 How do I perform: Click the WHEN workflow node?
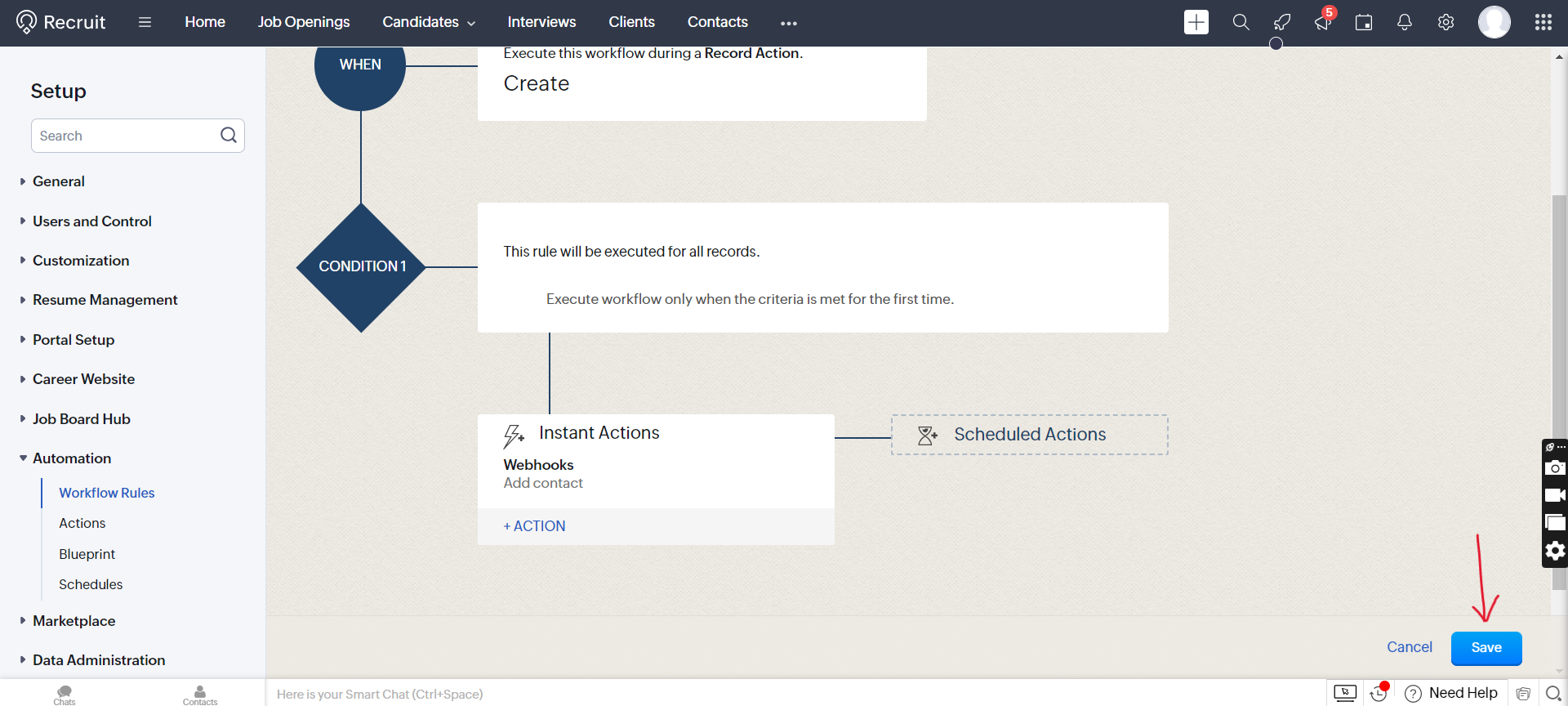[360, 65]
